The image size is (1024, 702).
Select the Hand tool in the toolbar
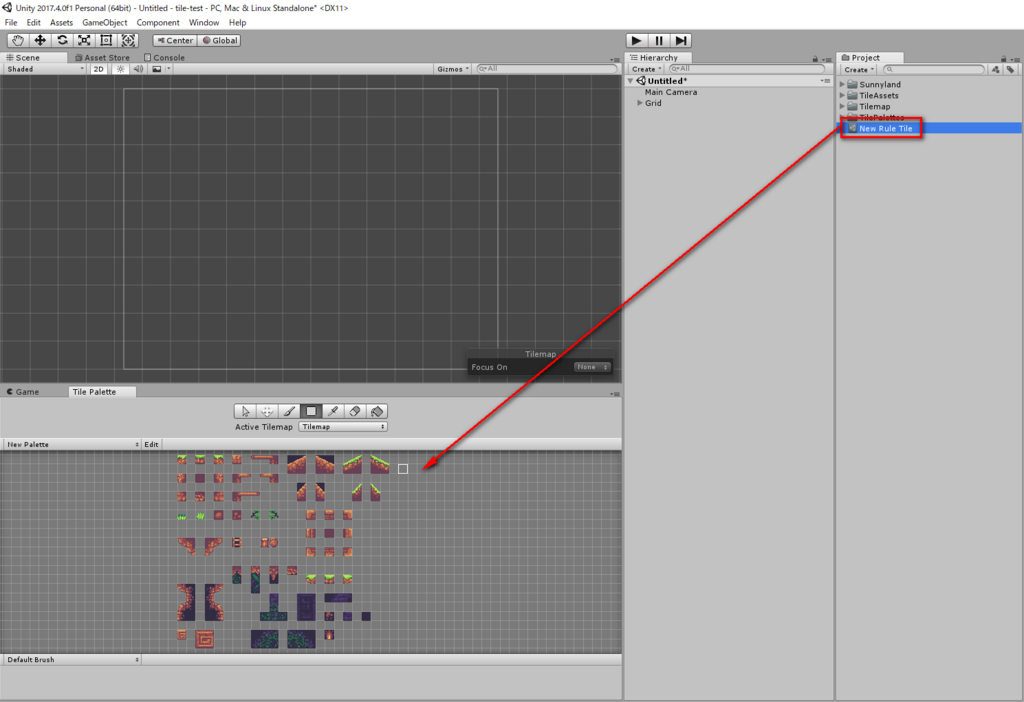[x=18, y=40]
